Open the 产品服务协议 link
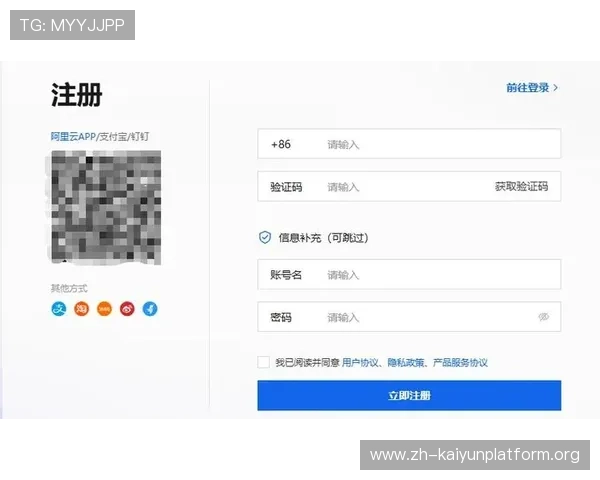This screenshot has width=600, height=480. tap(460, 362)
